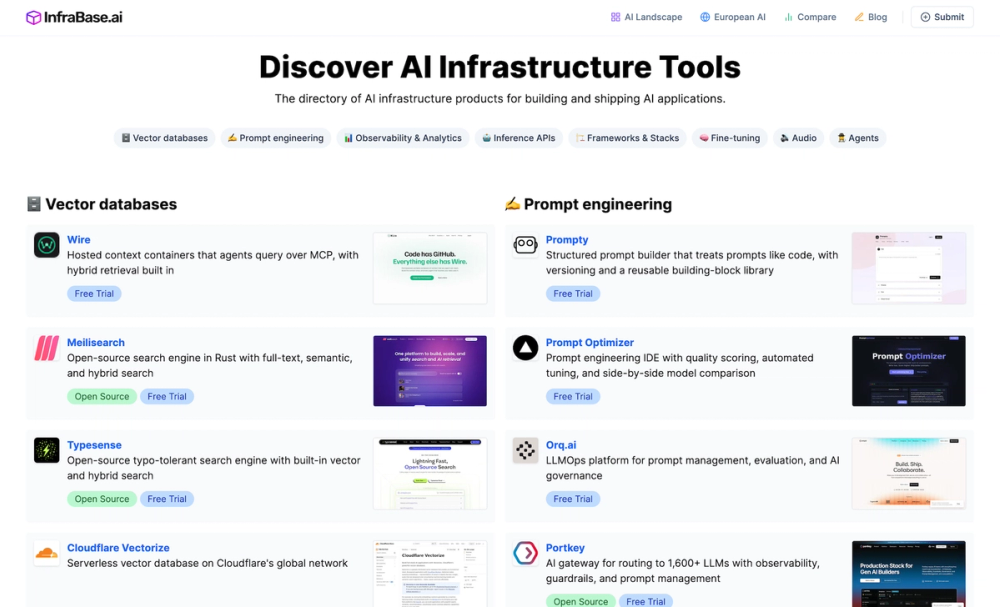Open the Cloudflare Vectorize link
Screen dimensions: 1000x607
coord(118,548)
